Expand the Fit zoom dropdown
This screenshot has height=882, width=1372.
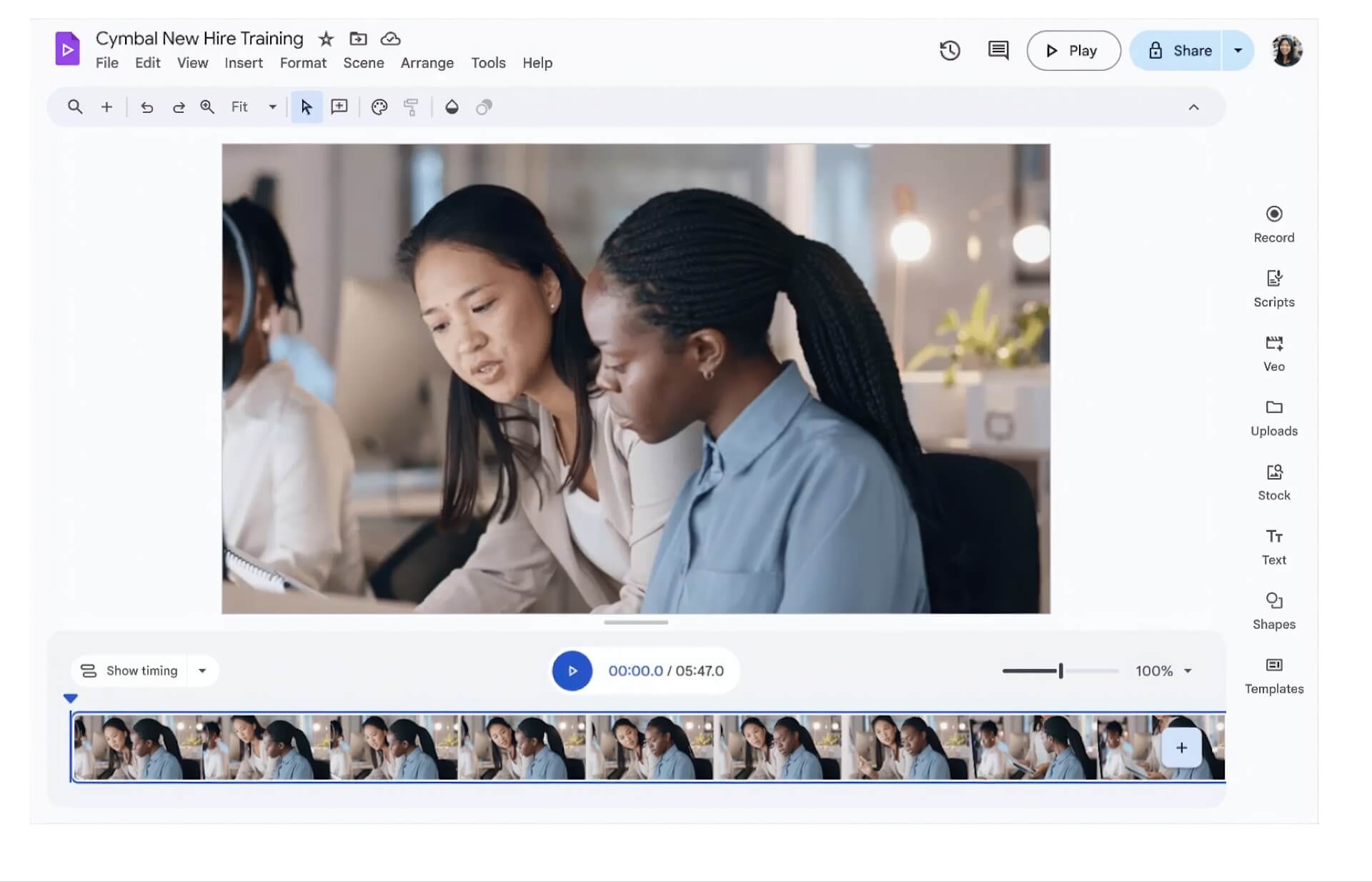pyautogui.click(x=272, y=107)
